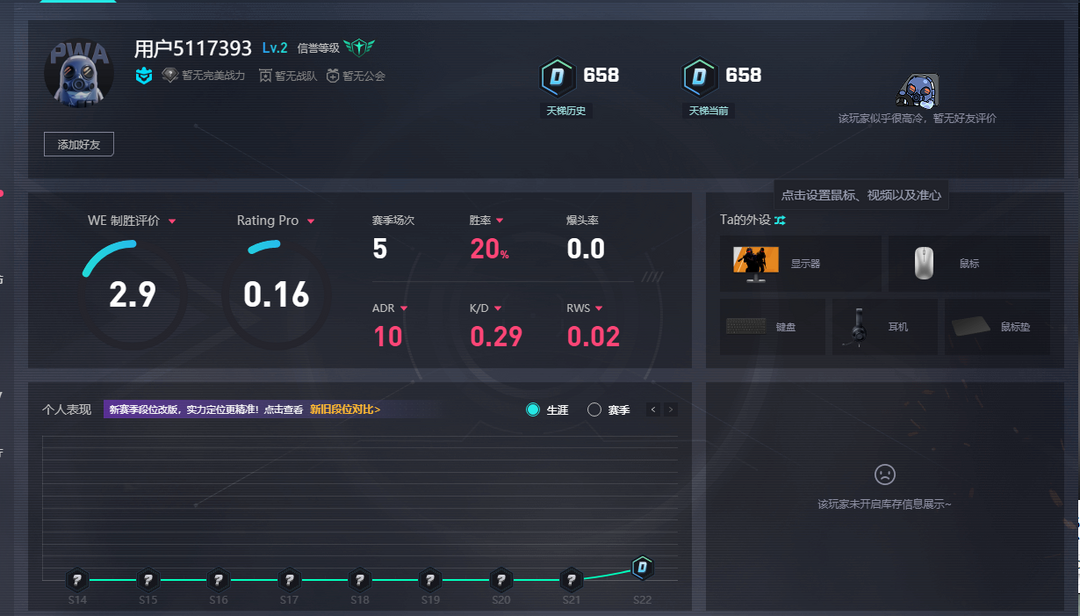
Task: Expand the Rating Pro dropdown arrow
Action: point(311,221)
